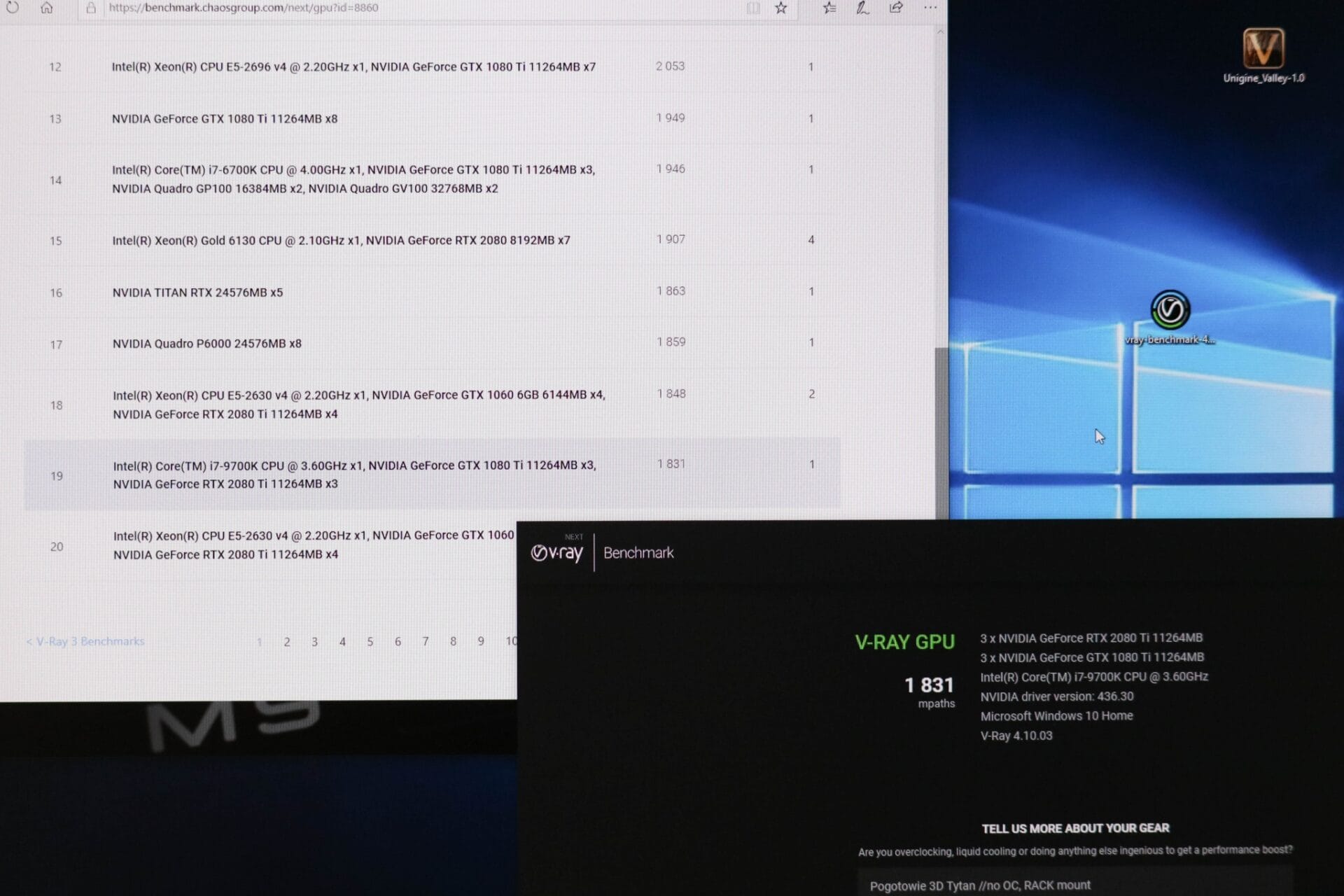Viewport: 1344px width, 896px height.
Task: Click the browser address bar URL
Action: [244, 8]
